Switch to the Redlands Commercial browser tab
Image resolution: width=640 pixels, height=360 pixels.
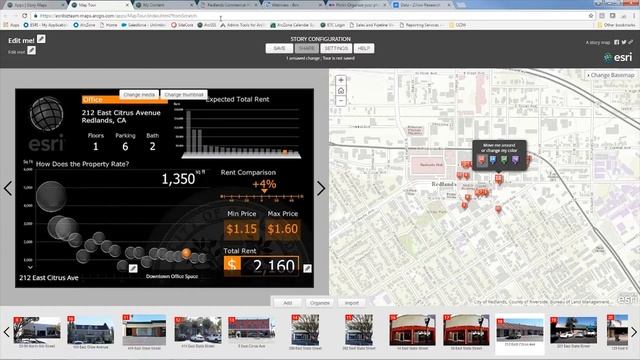click(x=229, y=5)
